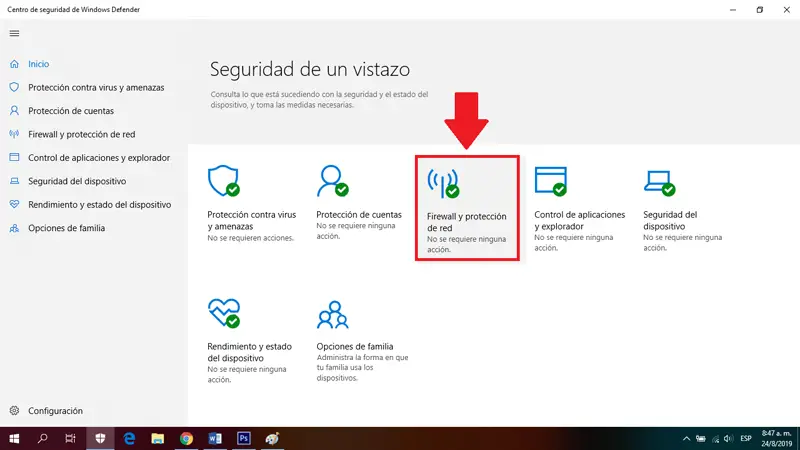Minimize the Windows Defender window

click(733, 10)
